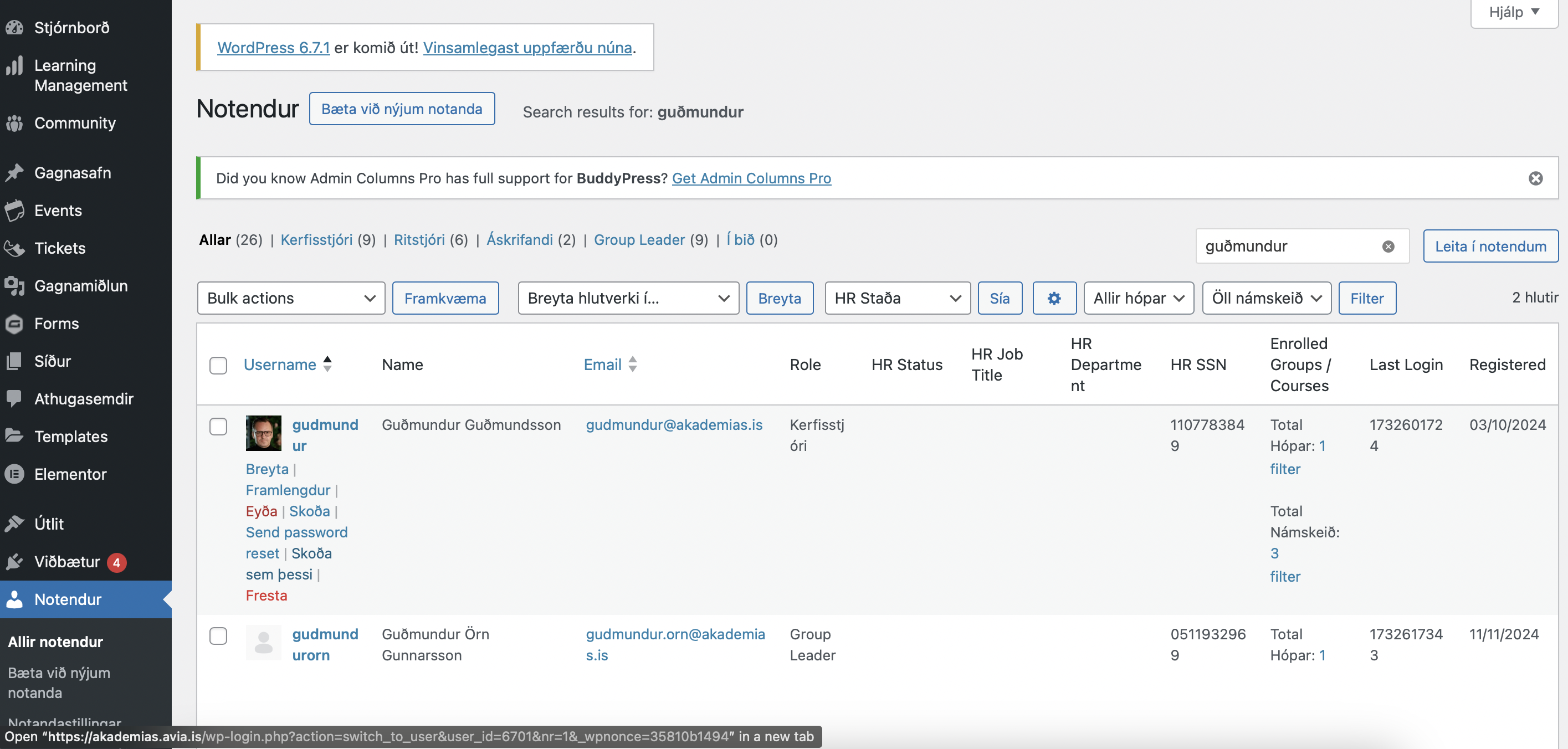The height and width of the screenshot is (749, 1568).
Task: Click the gudmundur user avatar thumbnail
Action: point(264,433)
